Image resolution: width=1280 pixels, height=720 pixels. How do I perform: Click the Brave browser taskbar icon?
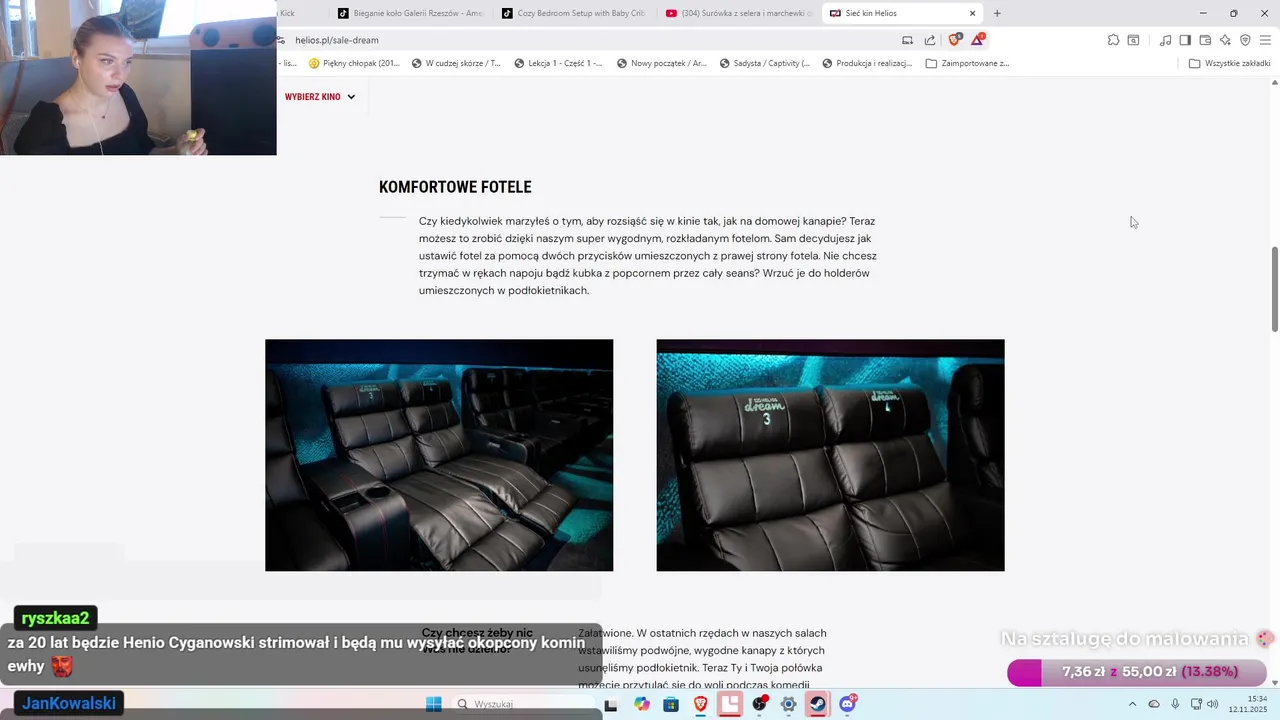click(x=701, y=704)
